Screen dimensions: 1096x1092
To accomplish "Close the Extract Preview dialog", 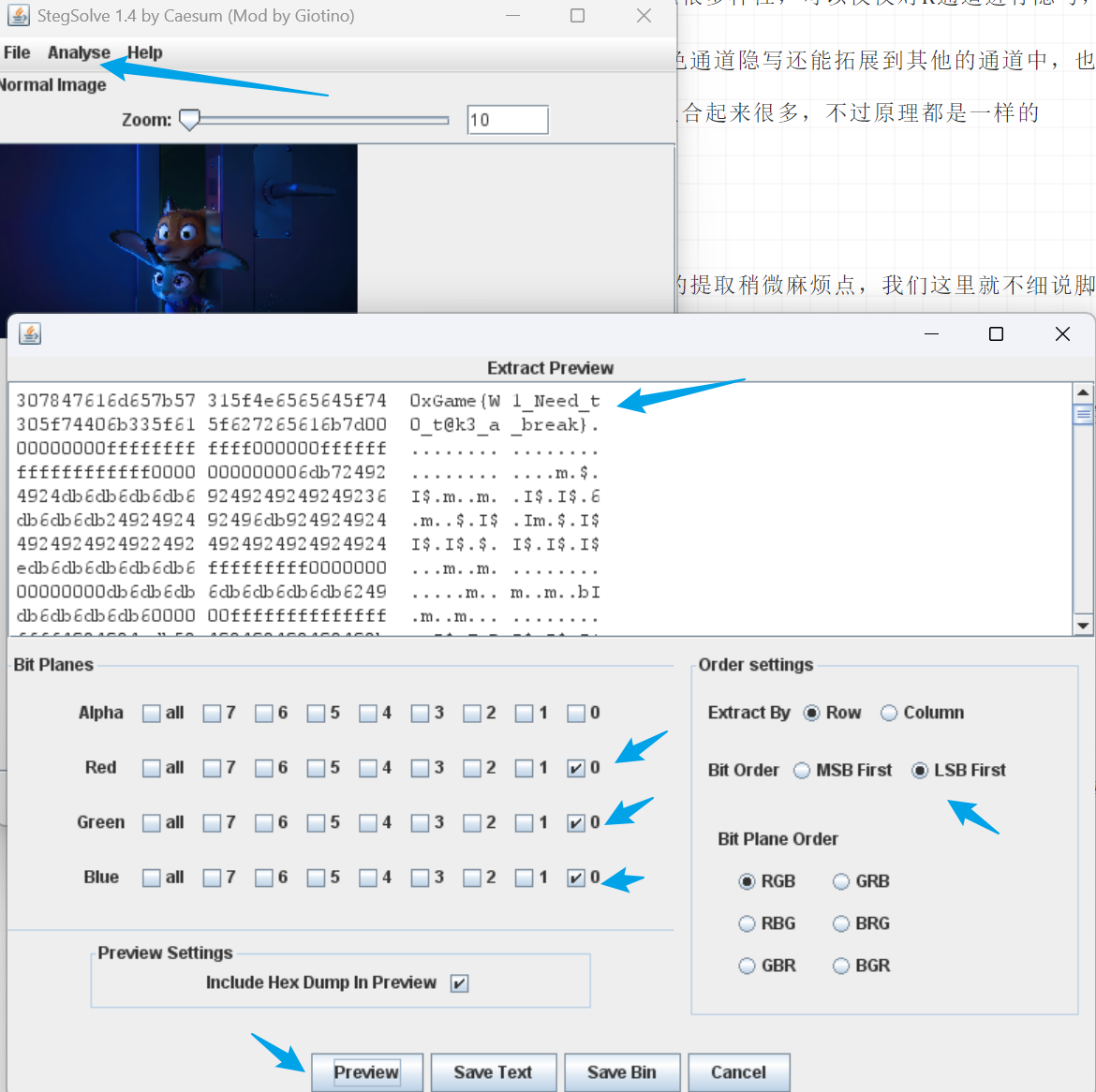I will coord(1061,334).
